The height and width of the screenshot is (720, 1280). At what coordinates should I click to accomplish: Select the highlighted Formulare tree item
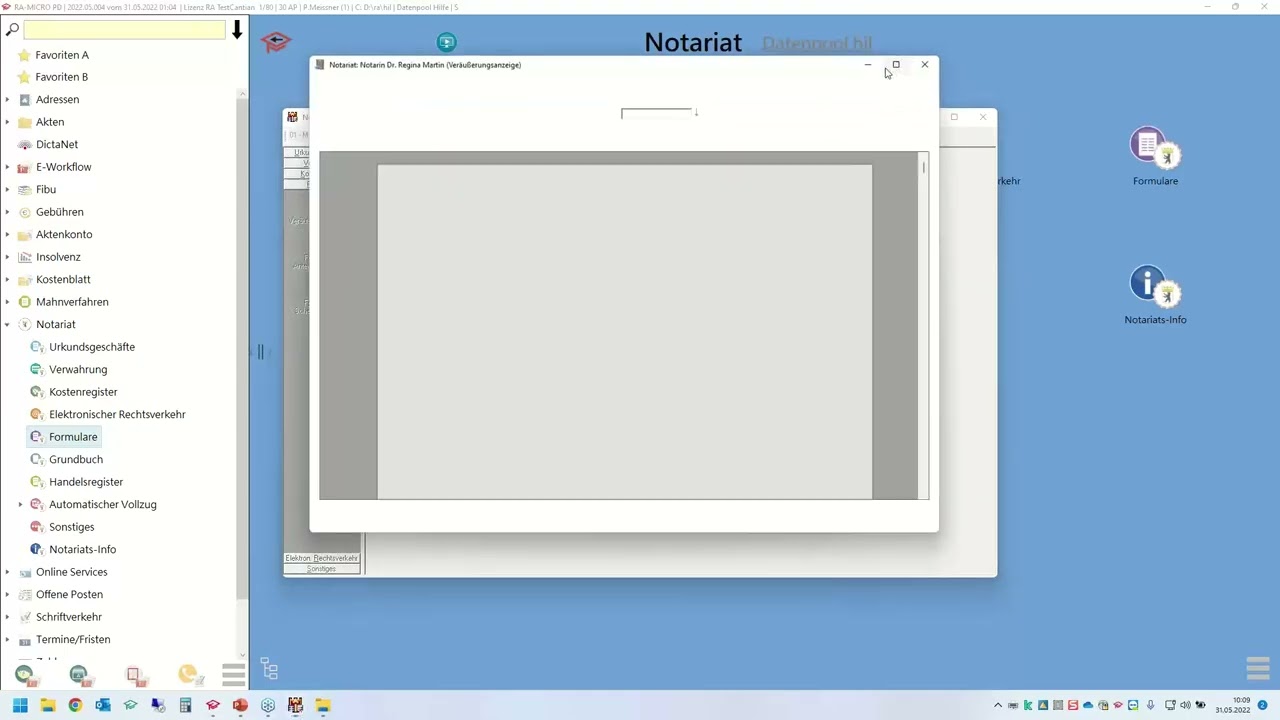pyautogui.click(x=63, y=437)
